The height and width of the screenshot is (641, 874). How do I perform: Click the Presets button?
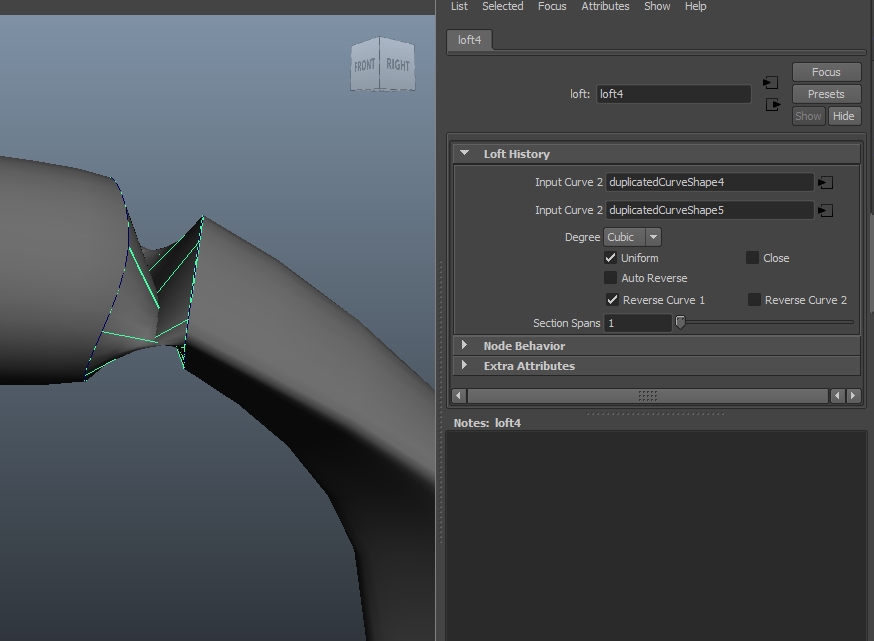(x=826, y=94)
